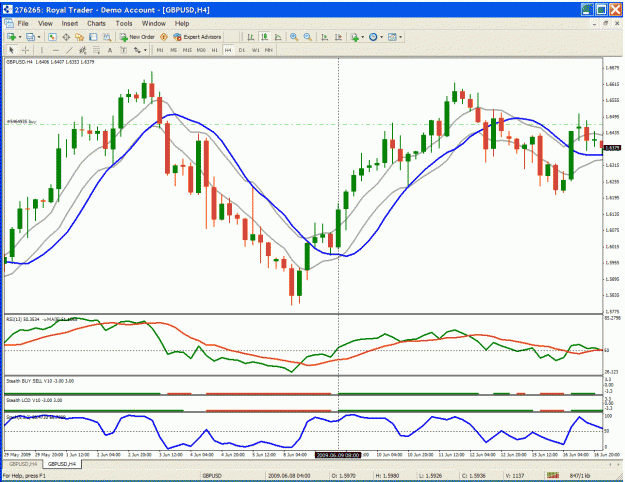
Task: Click the New Order button
Action: [137, 37]
